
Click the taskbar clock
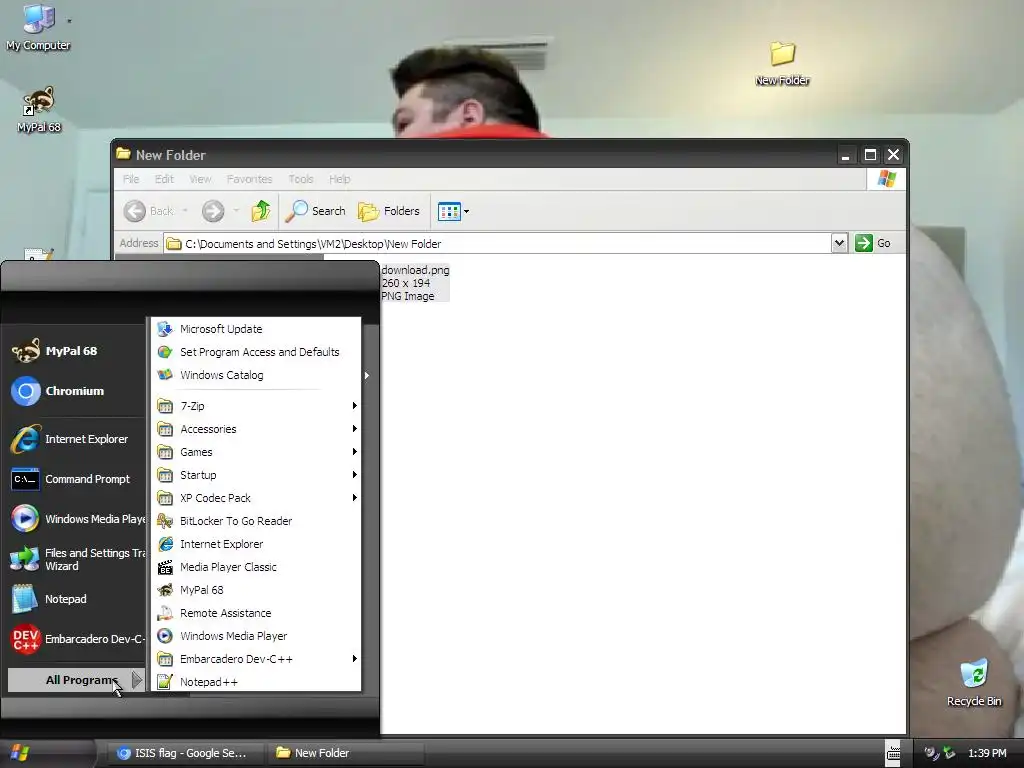987,753
